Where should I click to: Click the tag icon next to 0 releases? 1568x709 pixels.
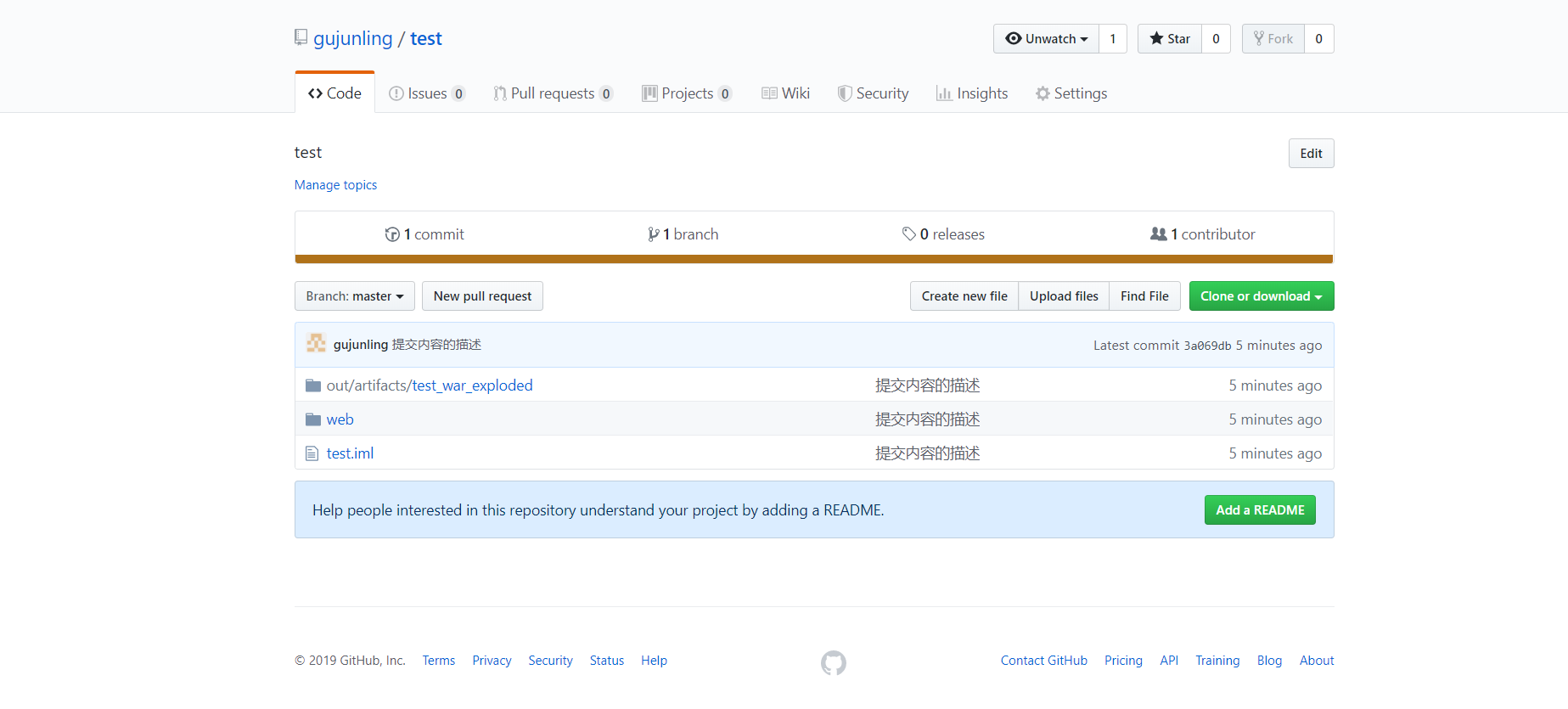click(x=908, y=234)
